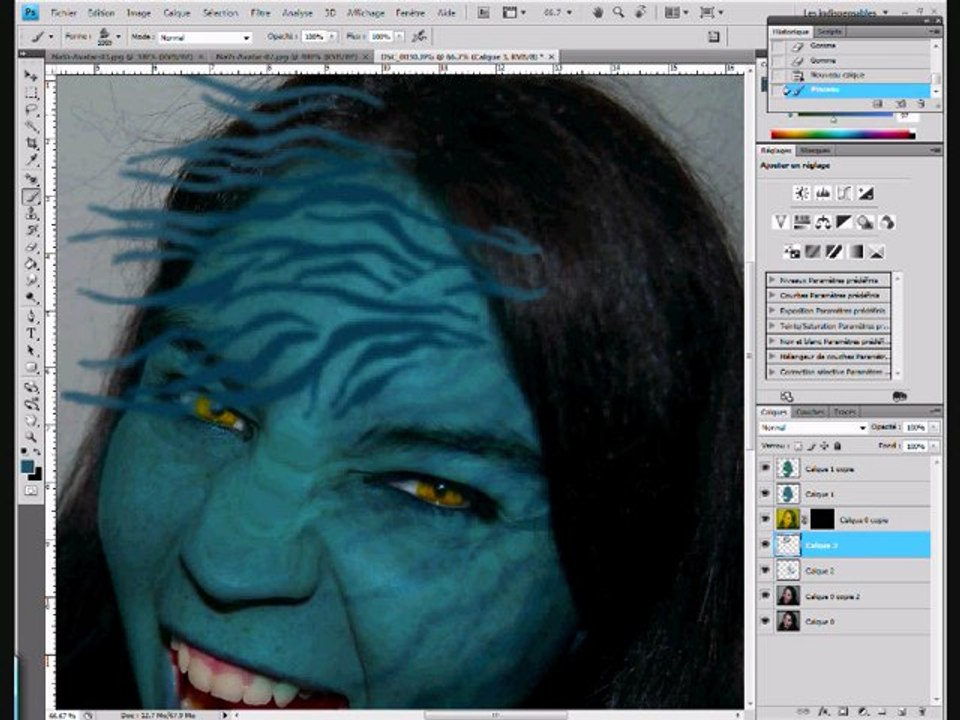The height and width of the screenshot is (720, 960).
Task: Switch to the Tracés tab
Action: click(844, 412)
